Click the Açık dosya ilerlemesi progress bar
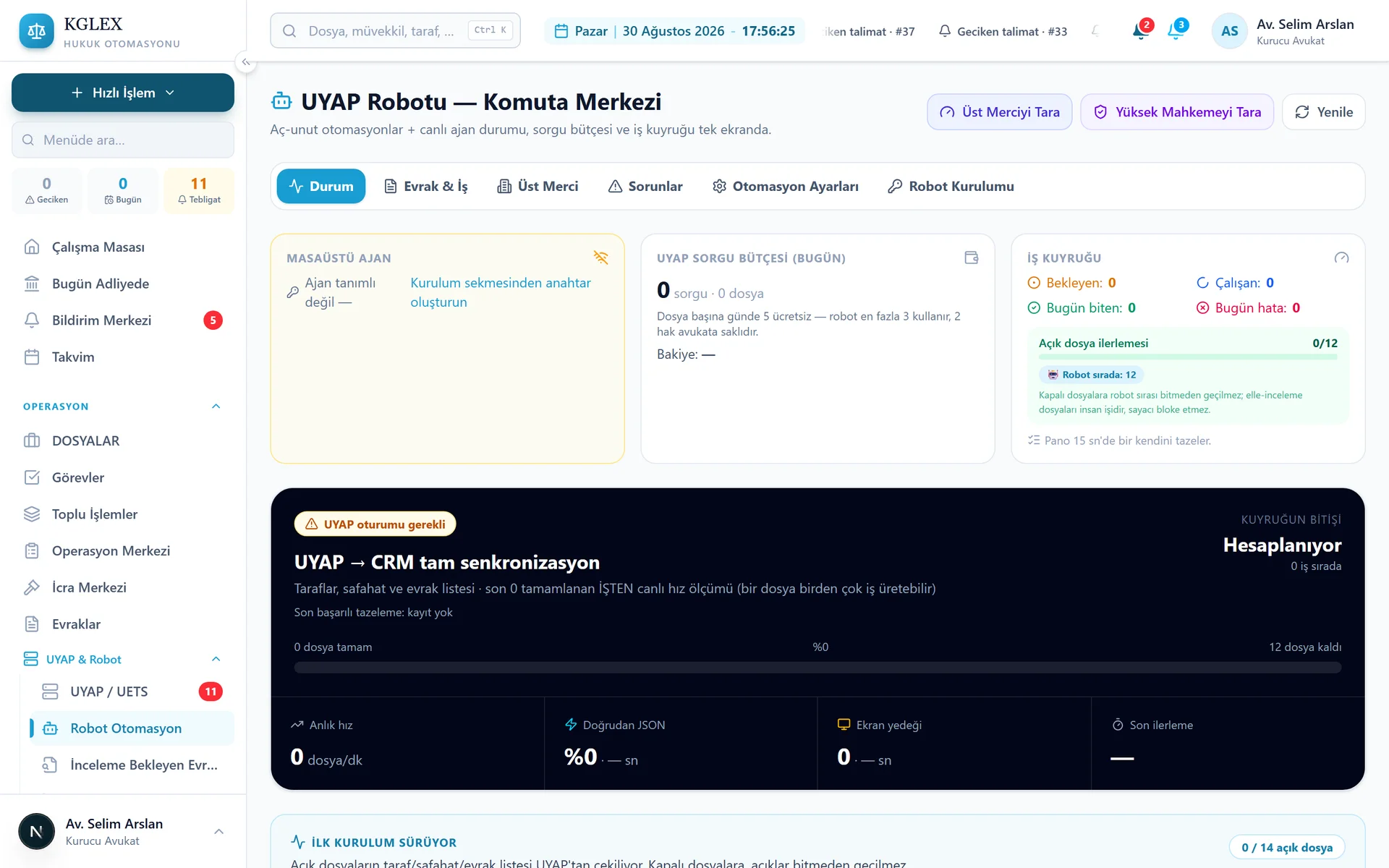 click(1188, 357)
